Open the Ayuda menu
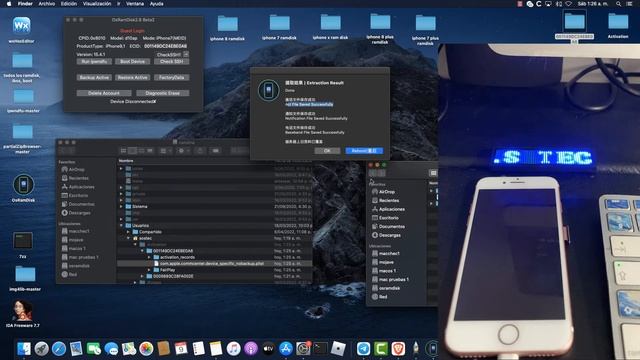 point(156,4)
